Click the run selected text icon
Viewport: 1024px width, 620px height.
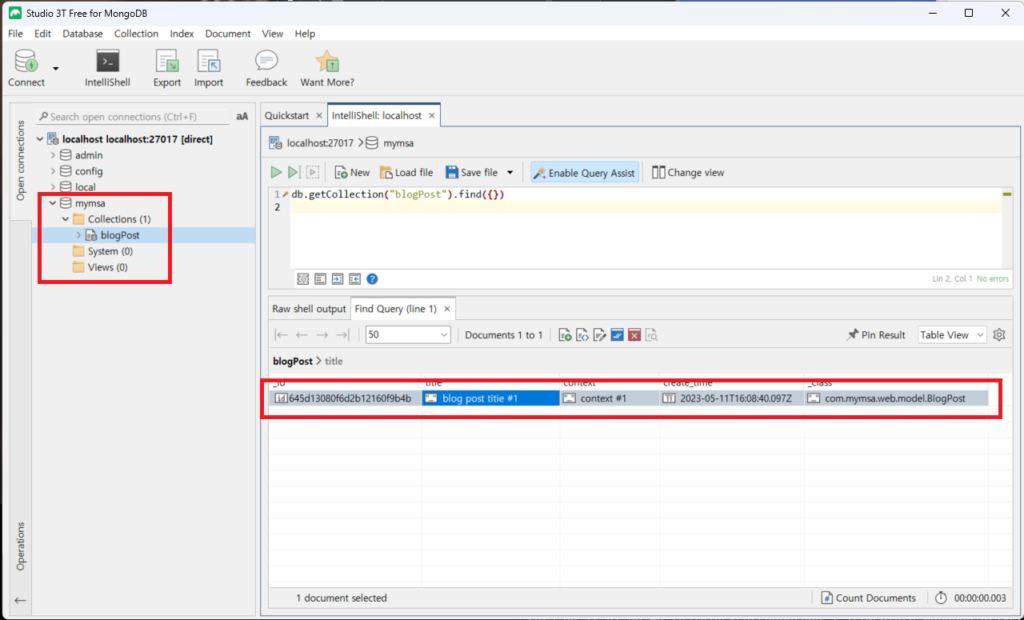click(x=313, y=172)
